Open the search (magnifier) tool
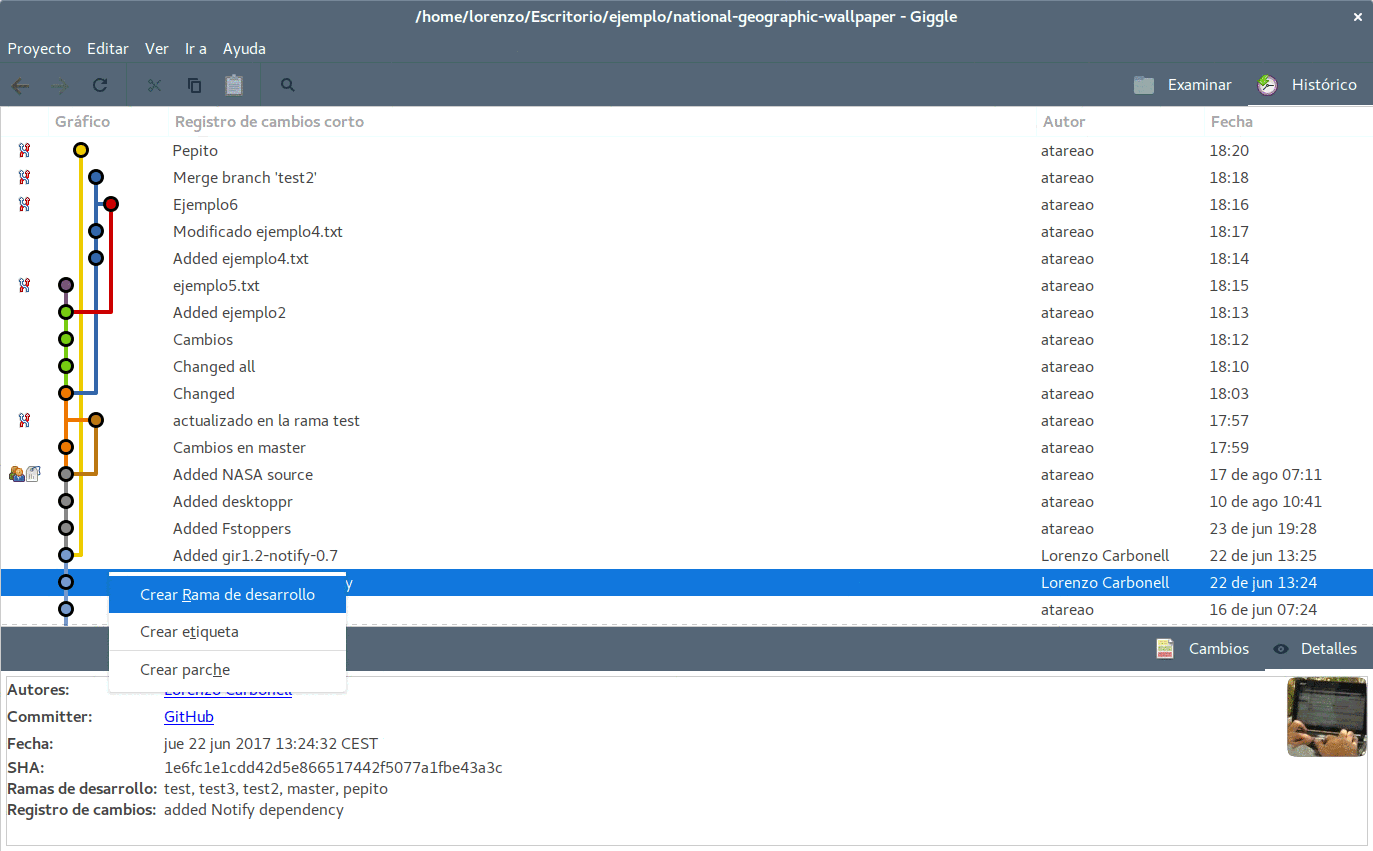1373x851 pixels. [287, 85]
